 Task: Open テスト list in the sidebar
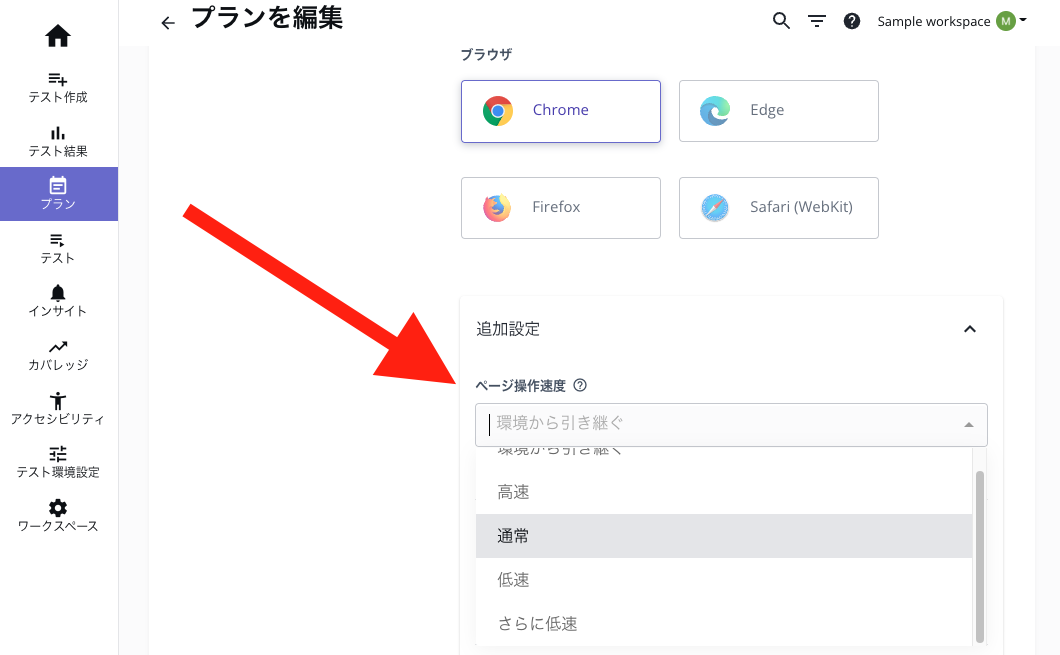tap(58, 249)
